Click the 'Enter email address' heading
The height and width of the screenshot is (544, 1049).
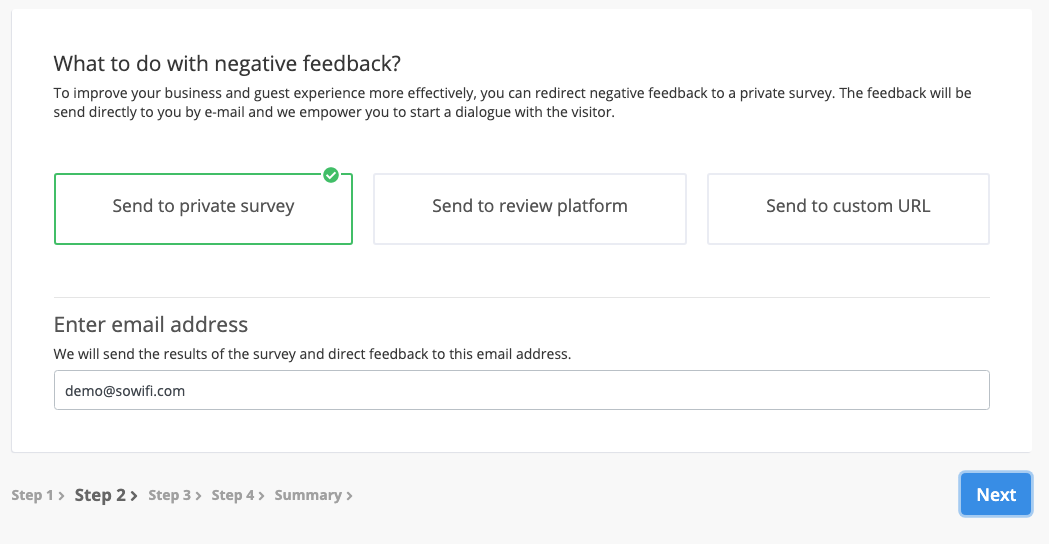pos(151,325)
